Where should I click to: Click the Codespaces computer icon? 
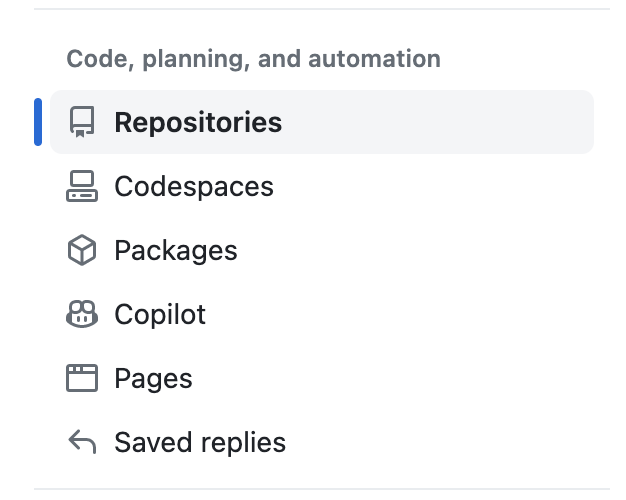(82, 186)
